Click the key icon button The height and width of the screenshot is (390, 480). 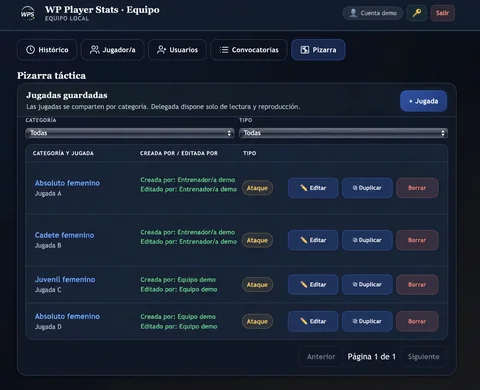[x=417, y=13]
